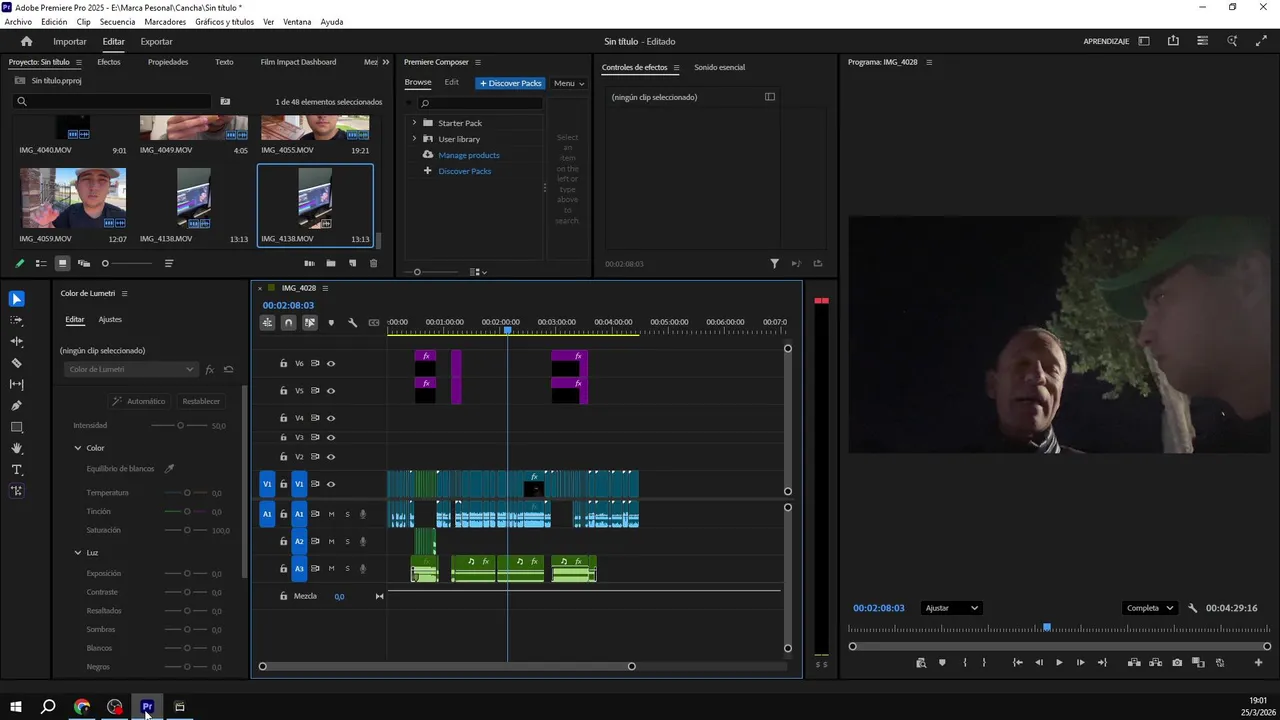Mark In point in Program monitor
Viewport: 1280px width, 720px height.
click(x=965, y=663)
